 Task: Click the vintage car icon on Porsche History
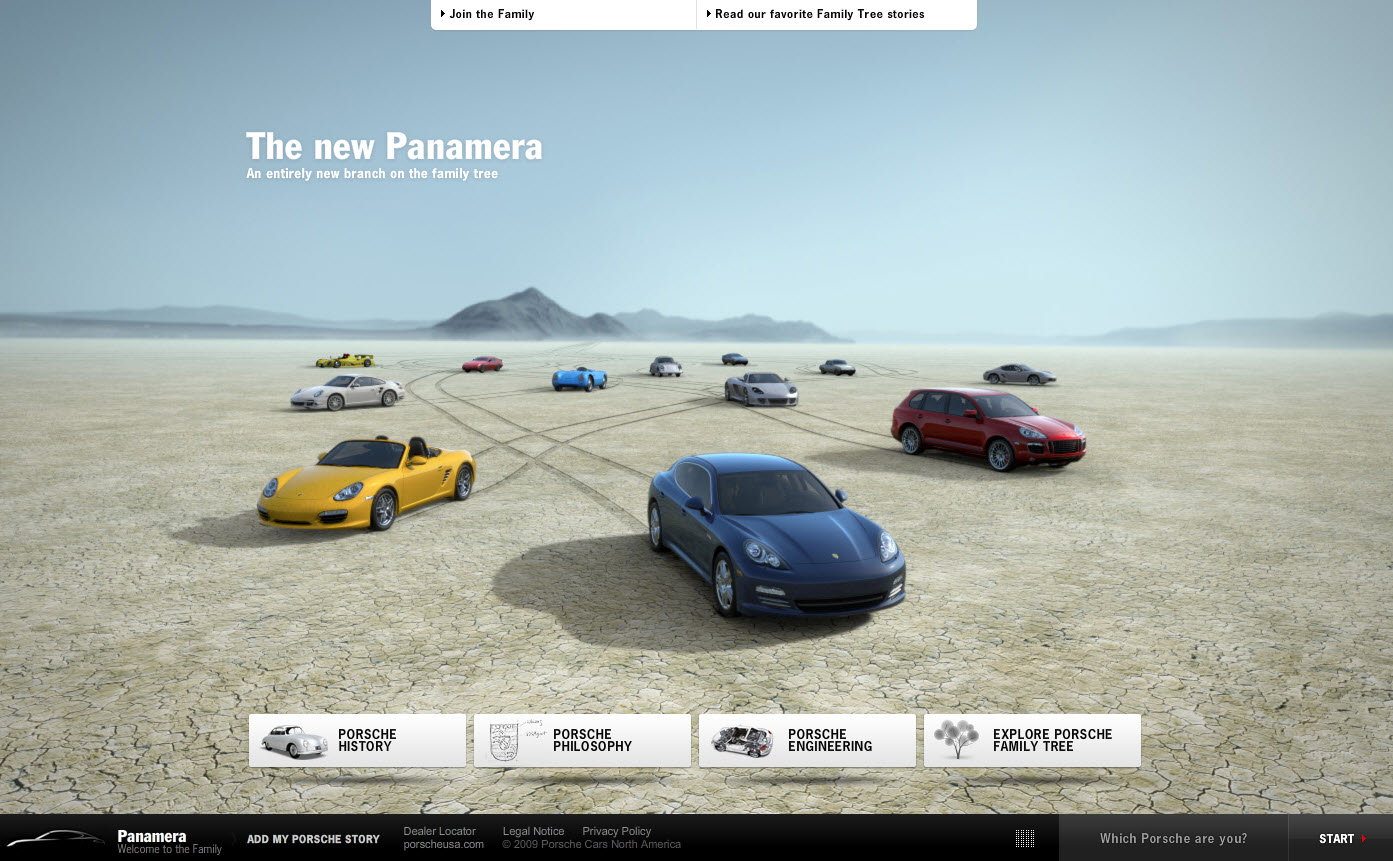pos(294,741)
